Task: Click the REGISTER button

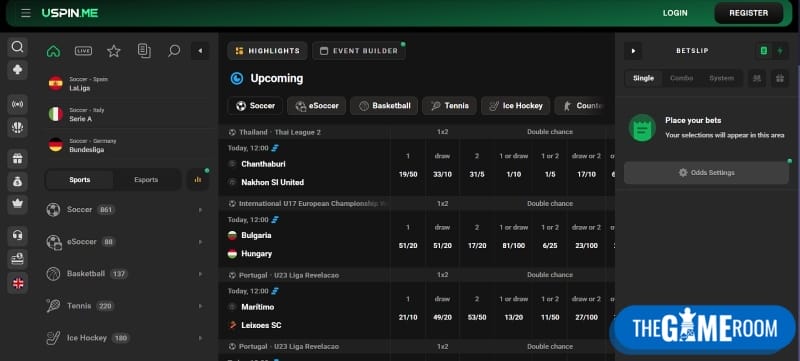Action: (x=748, y=13)
